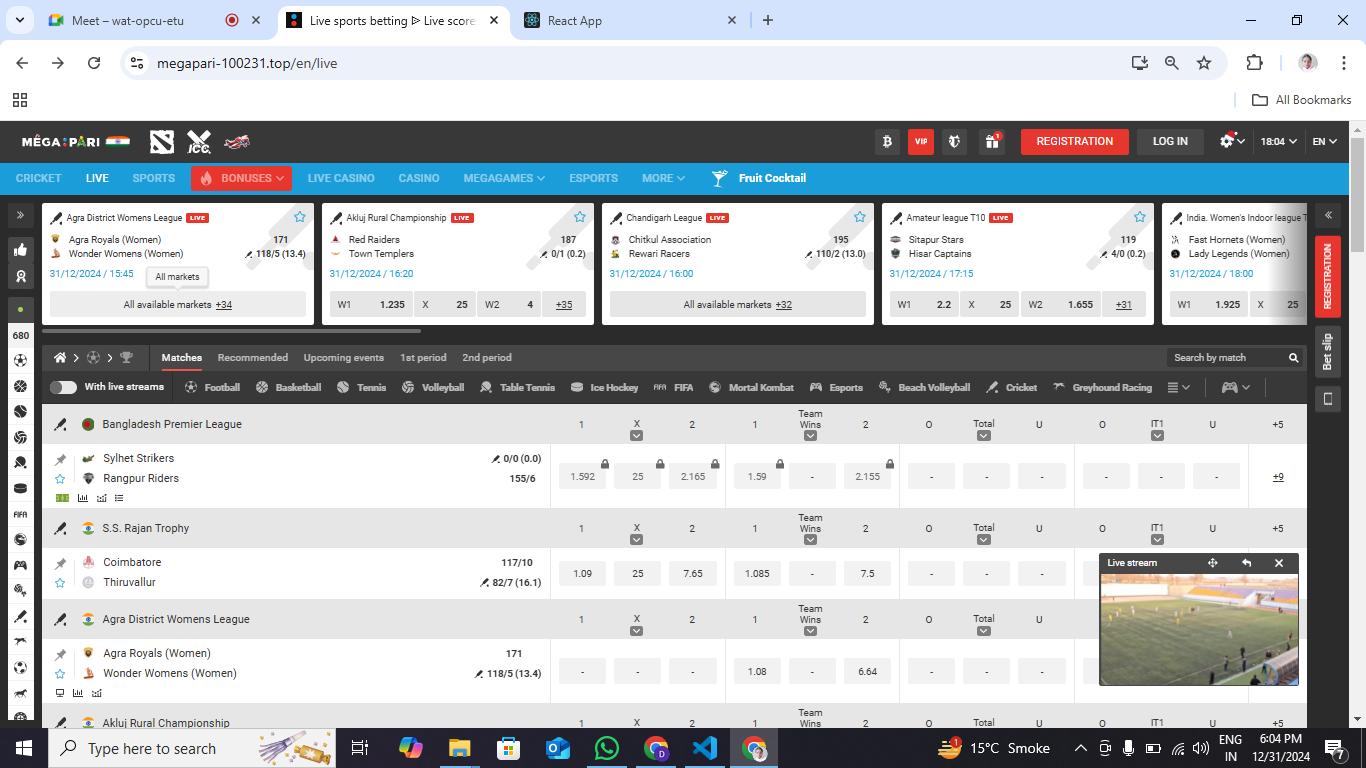Open WhatsApp from Windows taskbar

[607, 748]
